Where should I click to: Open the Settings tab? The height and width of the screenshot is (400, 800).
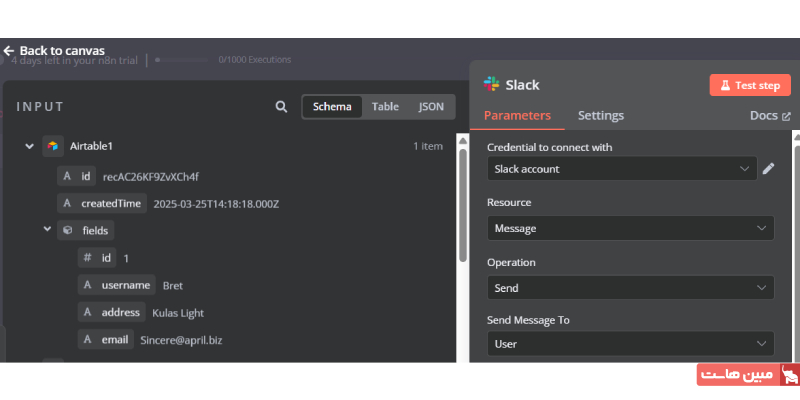(600, 116)
